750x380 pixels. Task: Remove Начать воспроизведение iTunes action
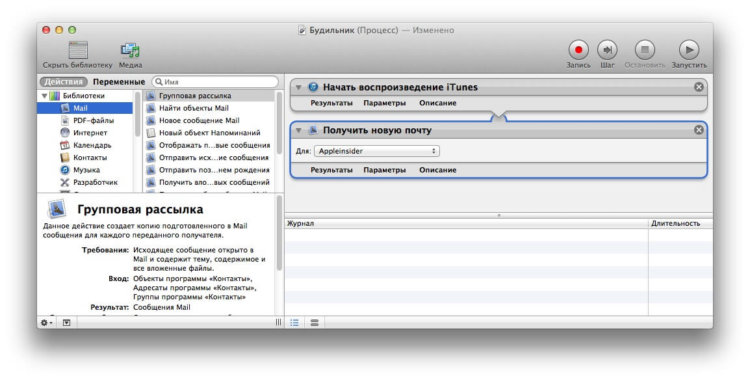699,87
